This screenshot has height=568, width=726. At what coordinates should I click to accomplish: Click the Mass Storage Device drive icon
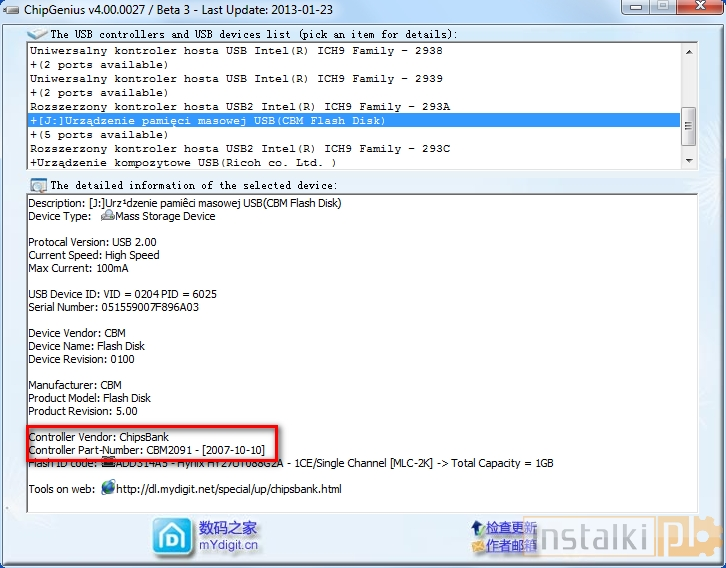pos(107,216)
